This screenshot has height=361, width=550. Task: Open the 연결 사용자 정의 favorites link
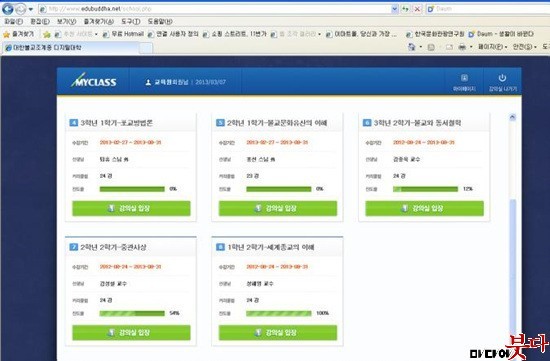click(x=173, y=34)
